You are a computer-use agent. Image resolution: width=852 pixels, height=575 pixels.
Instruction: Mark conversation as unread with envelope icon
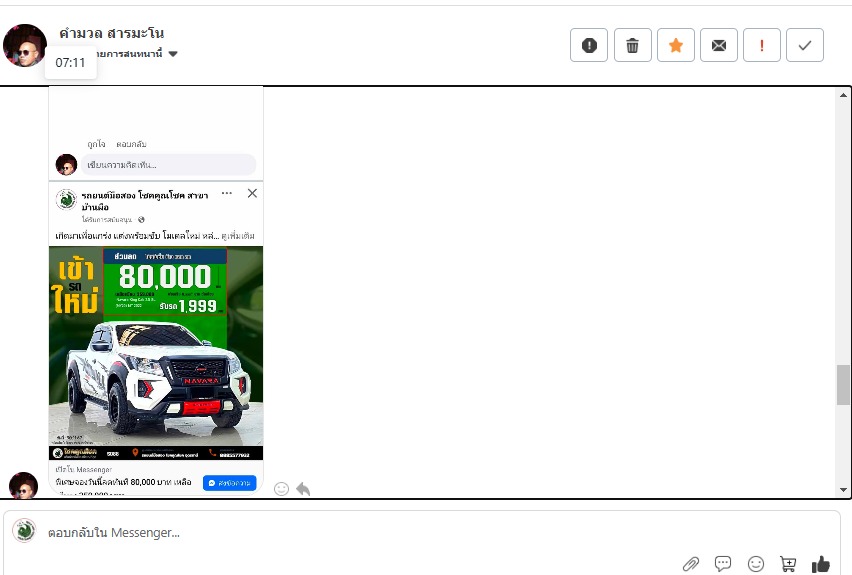[x=719, y=45]
